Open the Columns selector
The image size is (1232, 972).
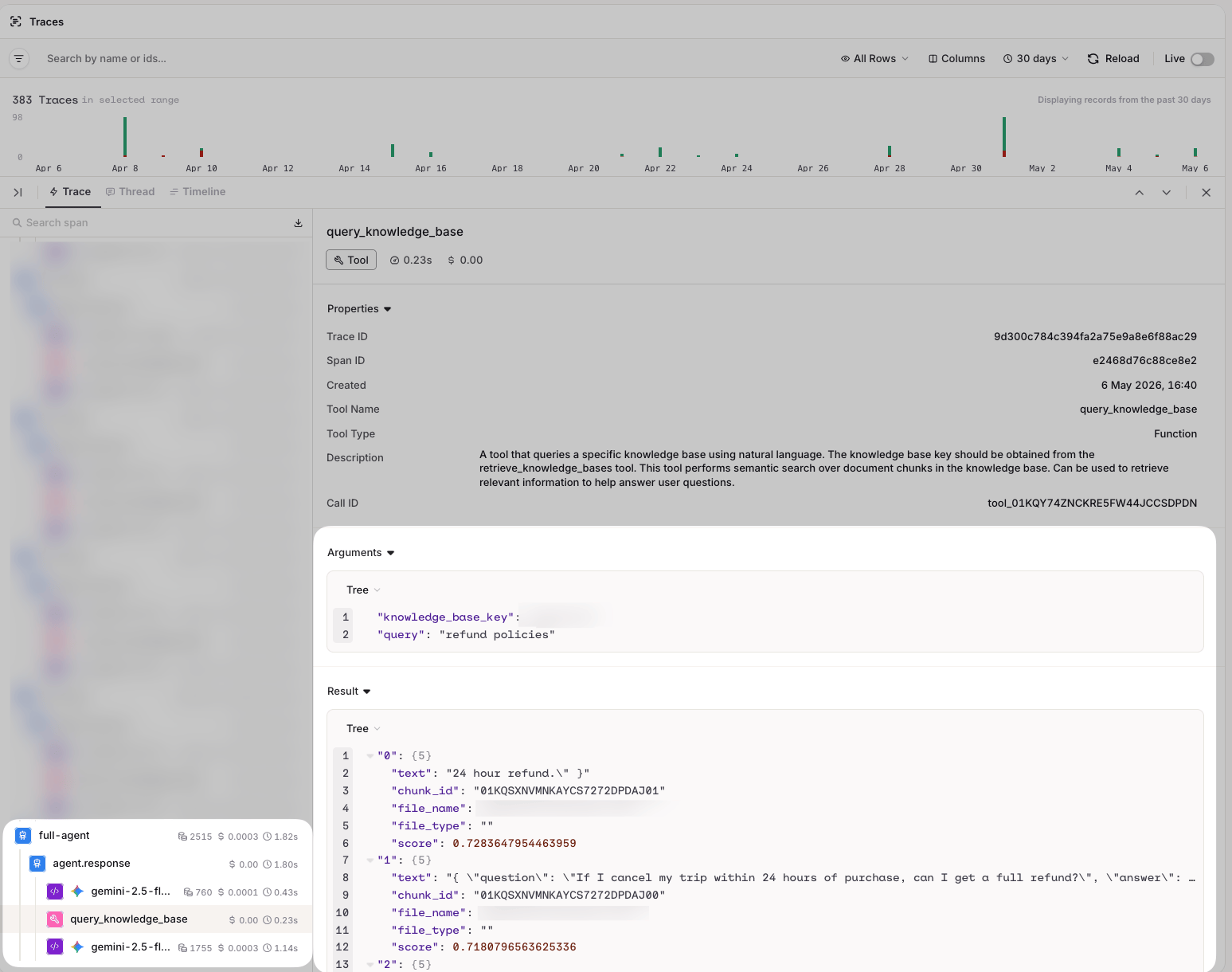956,59
